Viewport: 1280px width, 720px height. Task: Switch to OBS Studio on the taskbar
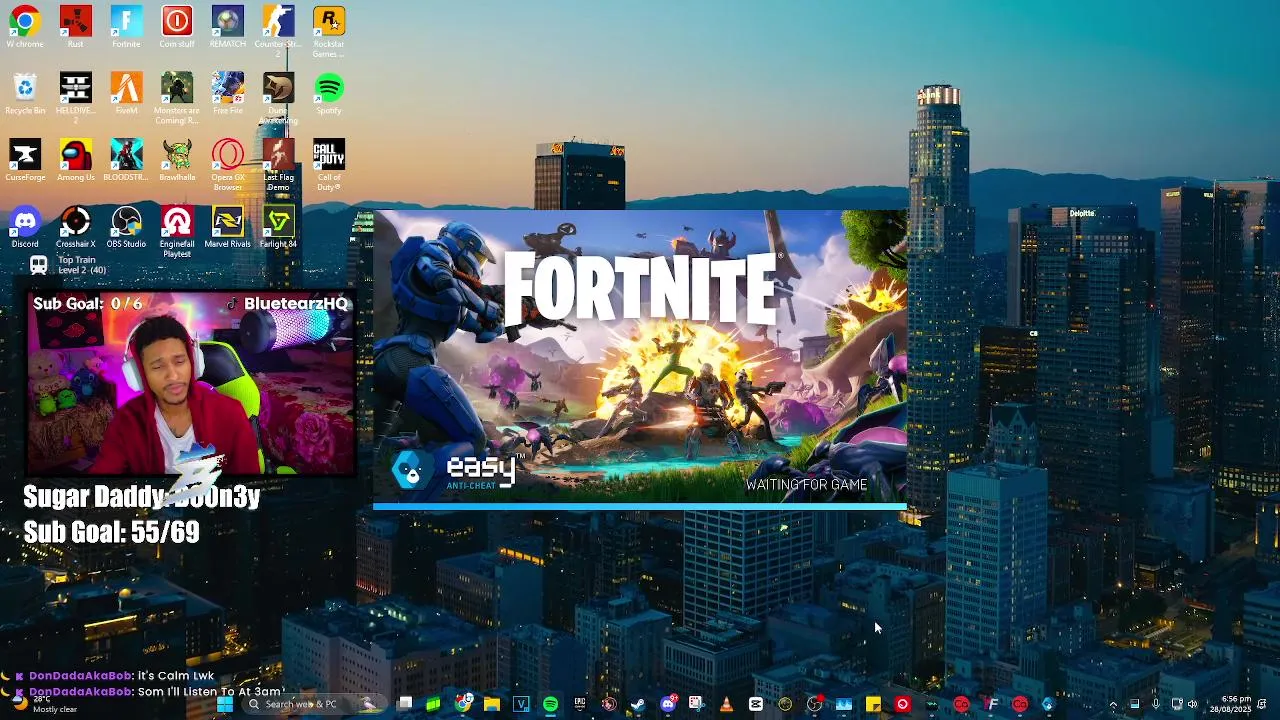coord(814,704)
